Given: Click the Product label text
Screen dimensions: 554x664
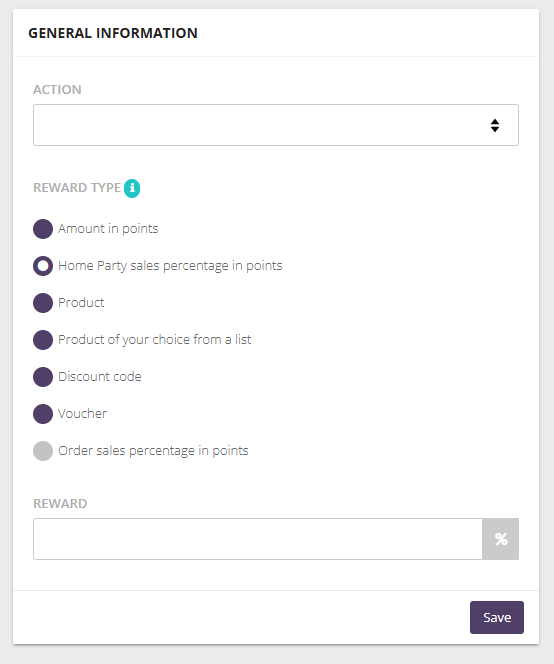Looking at the screenshot, I should coord(81,302).
